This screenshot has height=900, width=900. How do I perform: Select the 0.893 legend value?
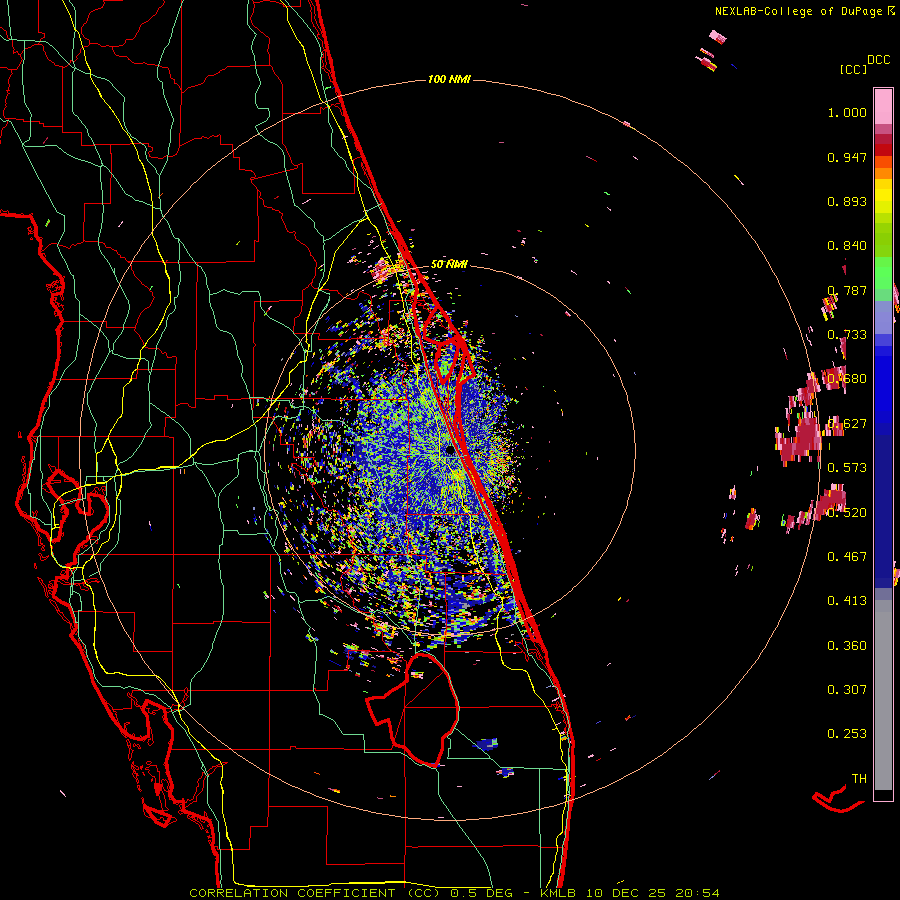point(847,201)
